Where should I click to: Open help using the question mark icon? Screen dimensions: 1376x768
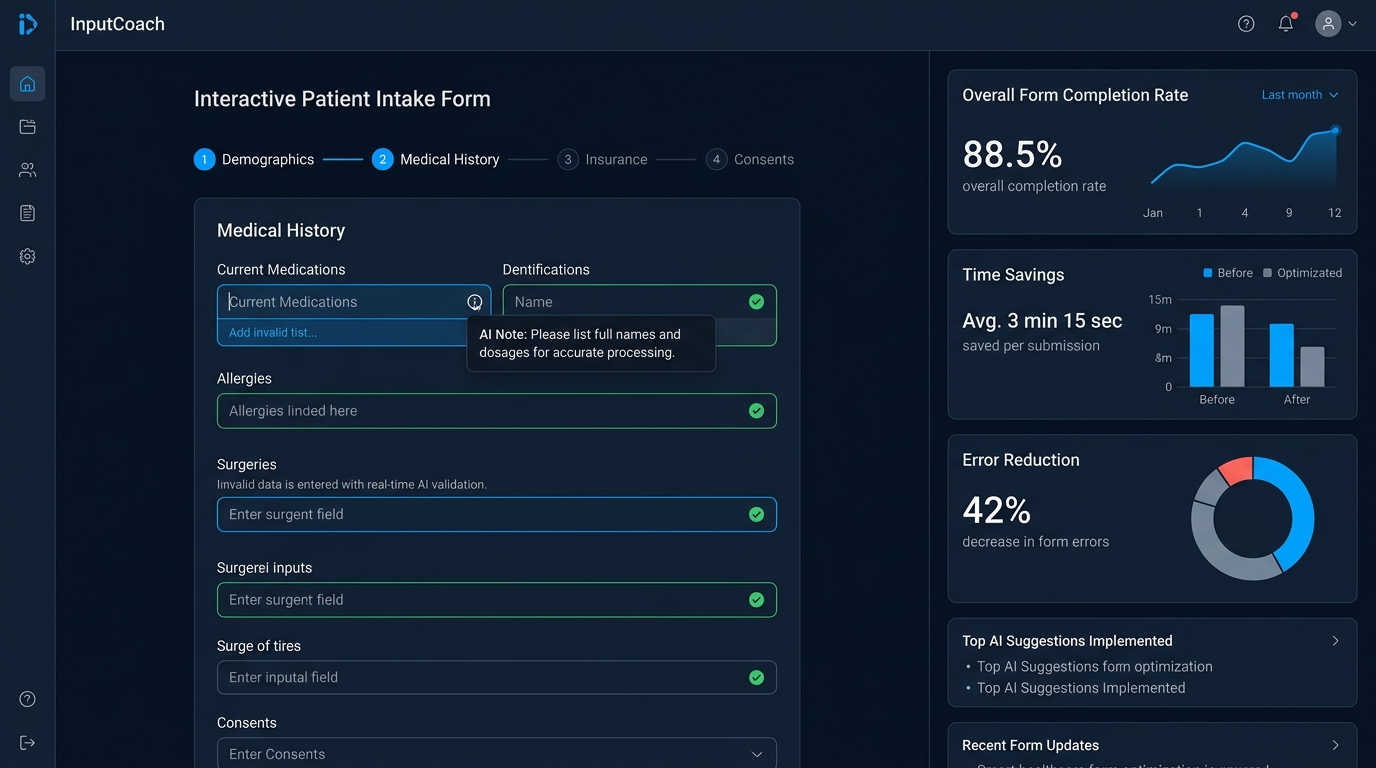coord(1246,23)
